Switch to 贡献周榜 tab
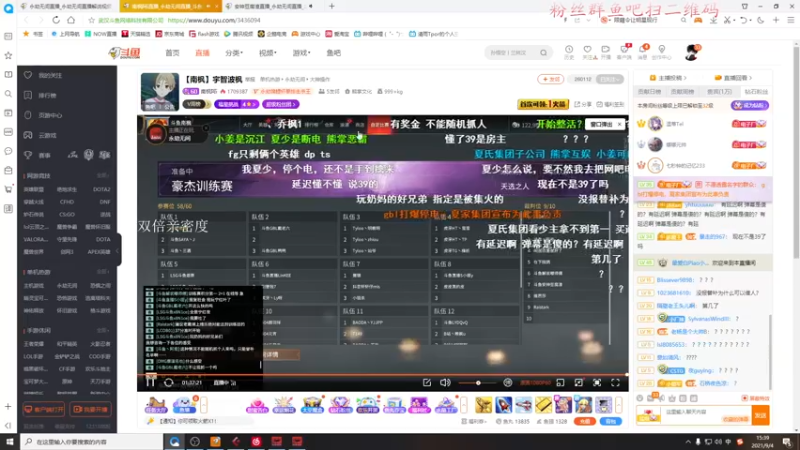 [683, 92]
